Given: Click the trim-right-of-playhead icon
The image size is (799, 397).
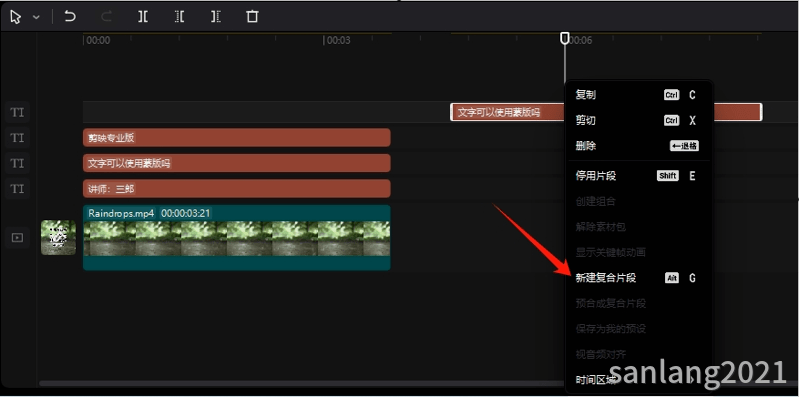Looking at the screenshot, I should pos(216,17).
